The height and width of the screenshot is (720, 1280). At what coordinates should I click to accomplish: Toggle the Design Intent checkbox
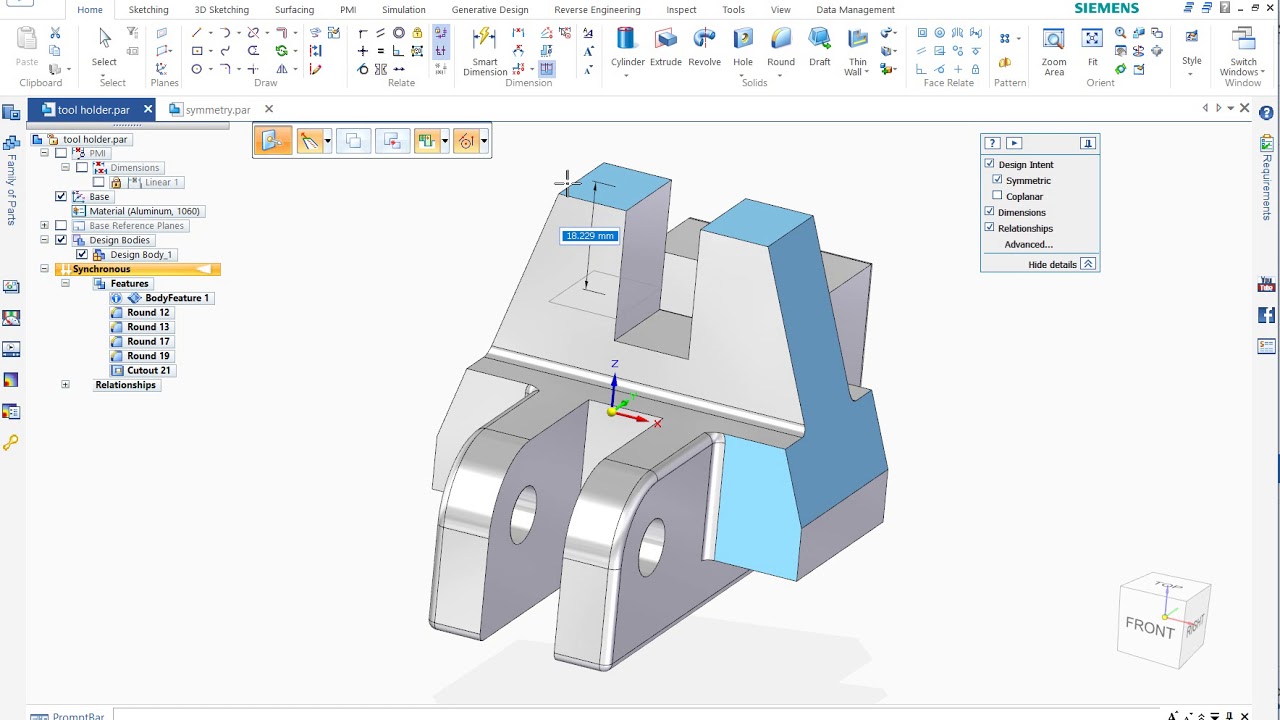coord(990,164)
